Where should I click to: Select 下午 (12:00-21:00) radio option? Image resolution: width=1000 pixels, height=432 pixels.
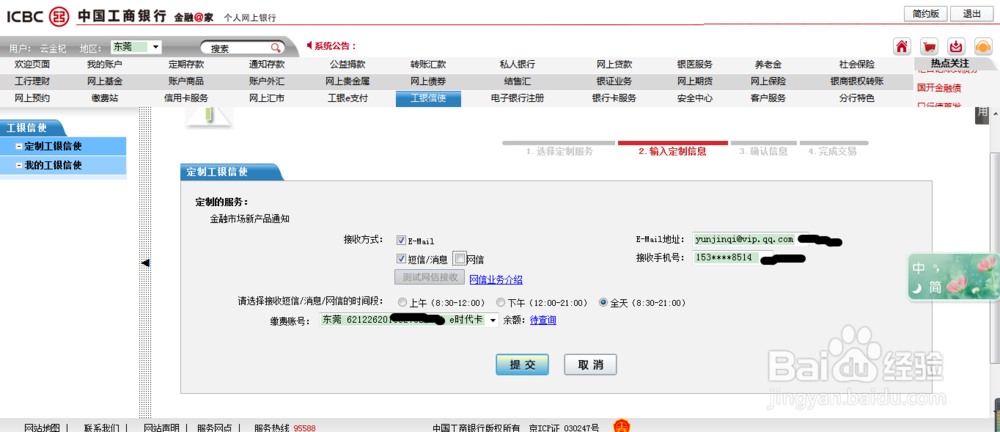(501, 302)
